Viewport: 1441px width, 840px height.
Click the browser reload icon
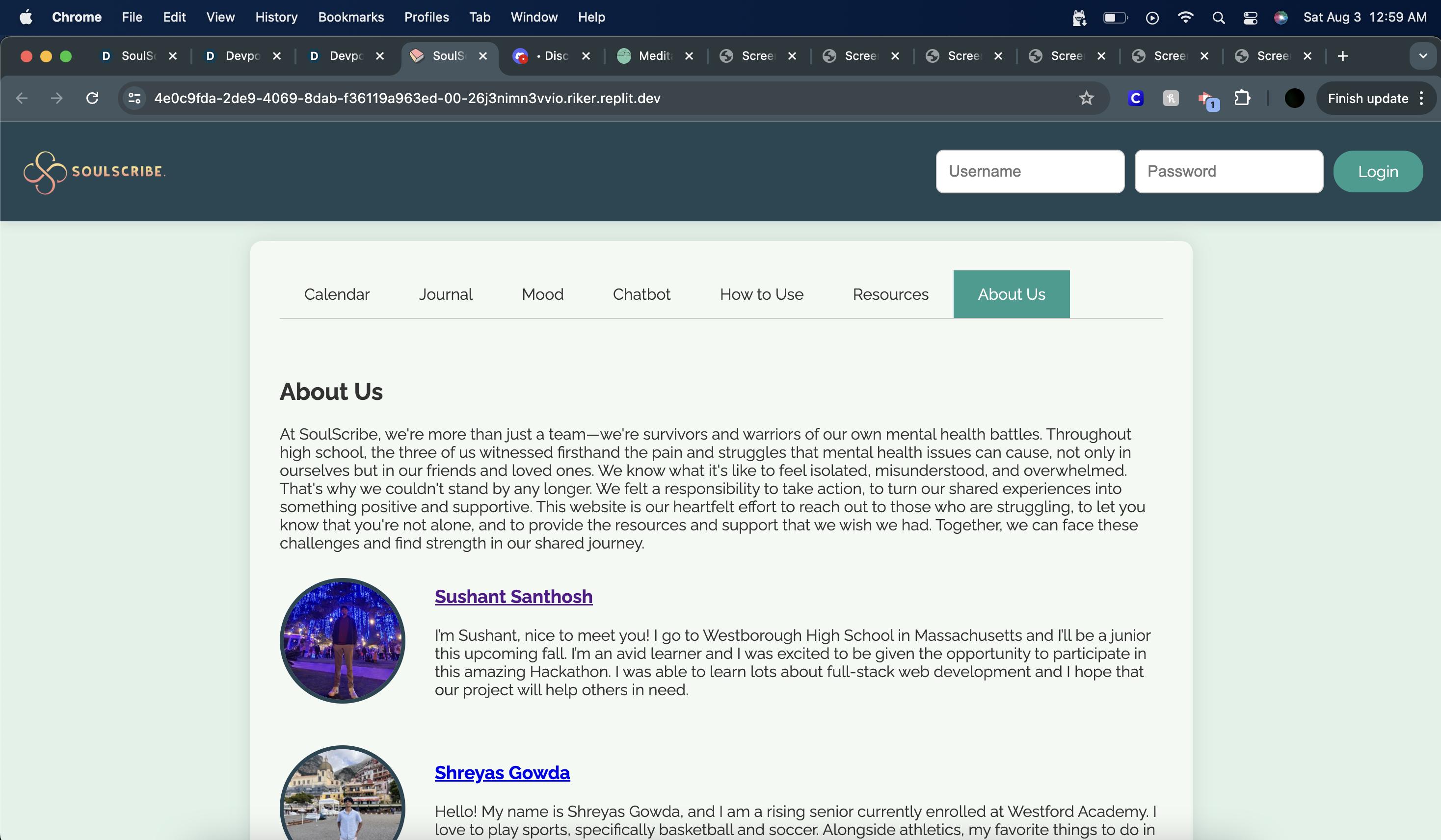(x=92, y=98)
